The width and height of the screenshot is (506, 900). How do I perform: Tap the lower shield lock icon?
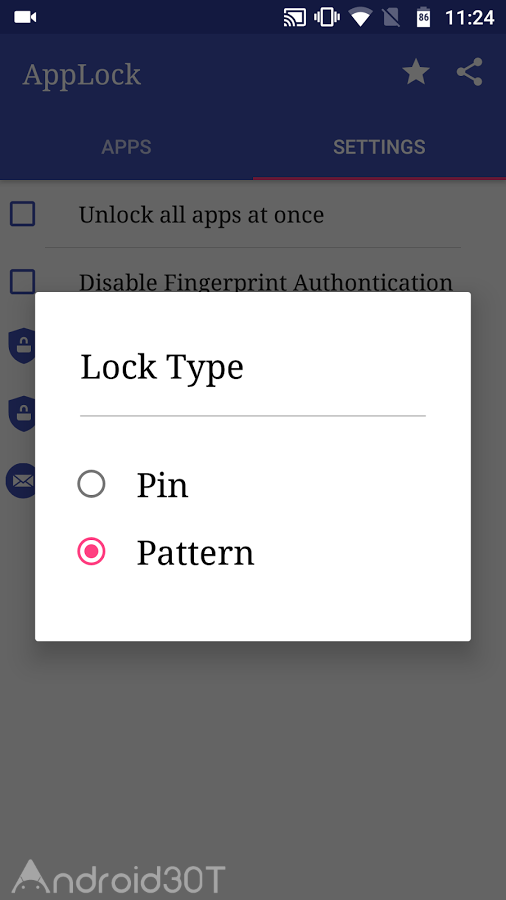click(22, 413)
